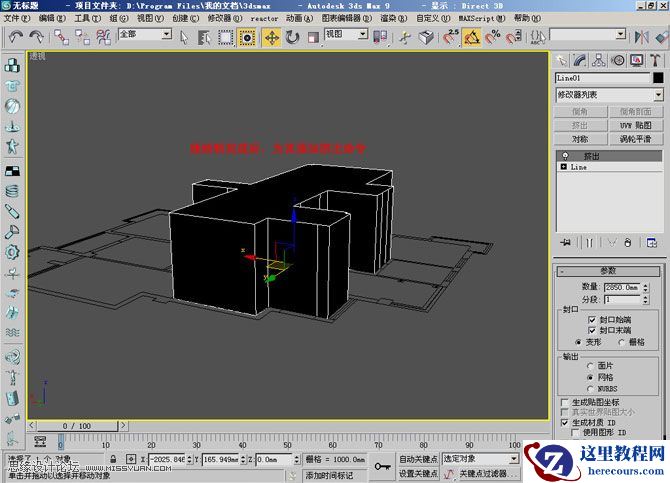
Task: Click the UVW 贴图 modifier button
Action: pyautogui.click(x=636, y=125)
